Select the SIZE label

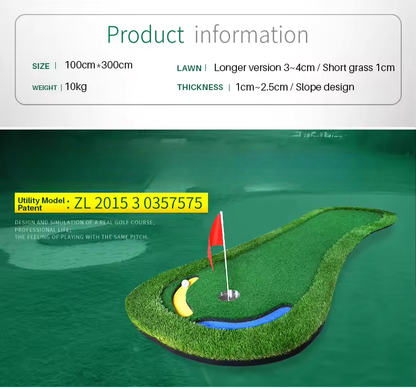41,66
